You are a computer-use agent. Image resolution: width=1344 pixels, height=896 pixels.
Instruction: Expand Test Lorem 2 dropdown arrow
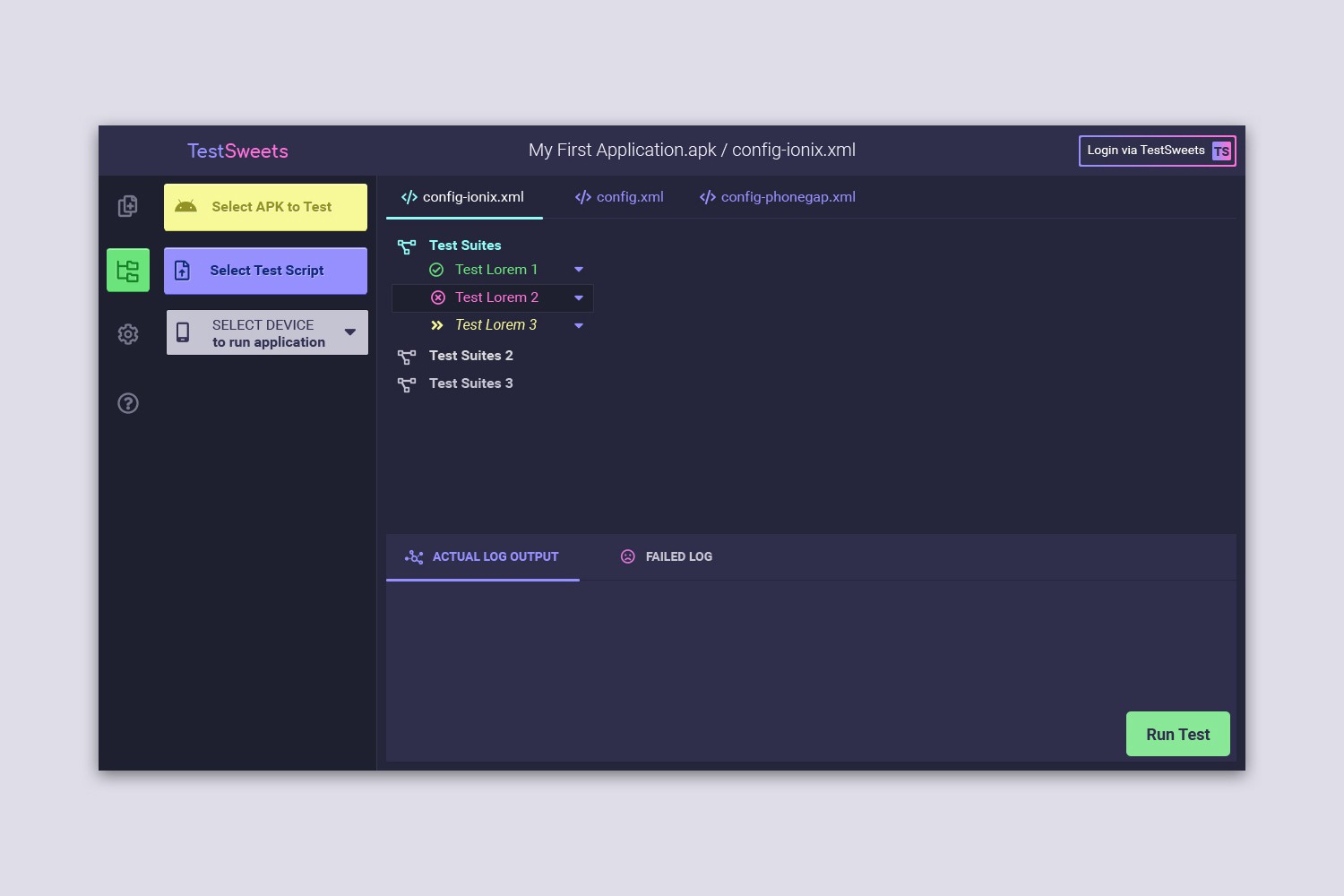tap(579, 297)
